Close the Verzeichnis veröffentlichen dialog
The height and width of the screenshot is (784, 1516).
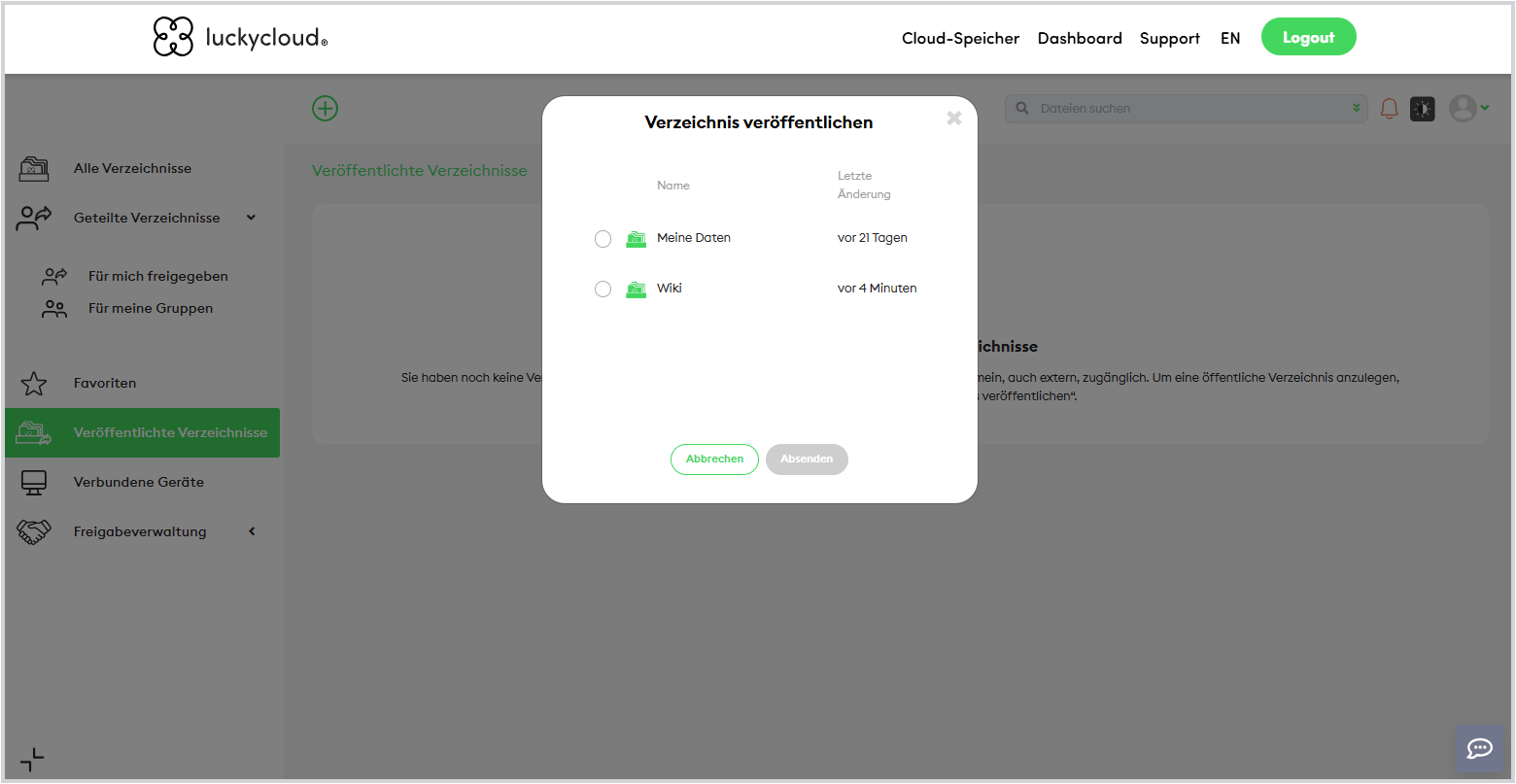[954, 118]
